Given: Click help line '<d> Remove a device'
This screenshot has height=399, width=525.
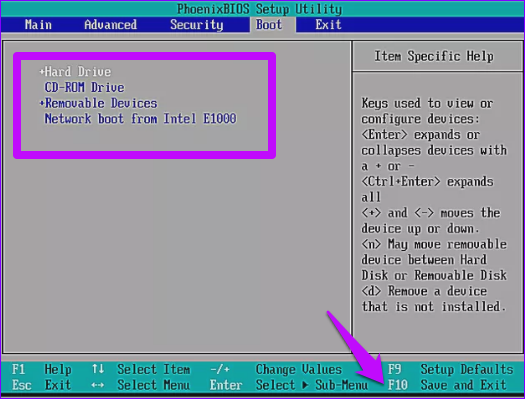Looking at the screenshot, I should click(424, 291).
